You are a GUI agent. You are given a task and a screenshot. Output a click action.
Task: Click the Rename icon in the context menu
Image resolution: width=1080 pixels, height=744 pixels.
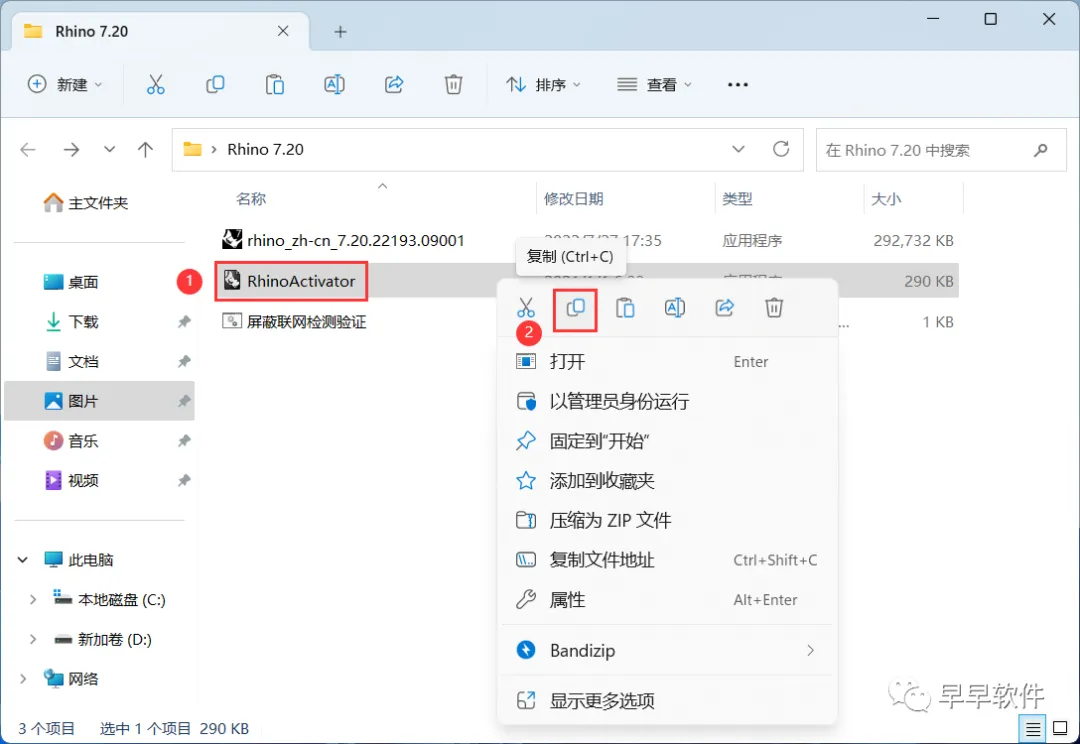click(x=675, y=308)
